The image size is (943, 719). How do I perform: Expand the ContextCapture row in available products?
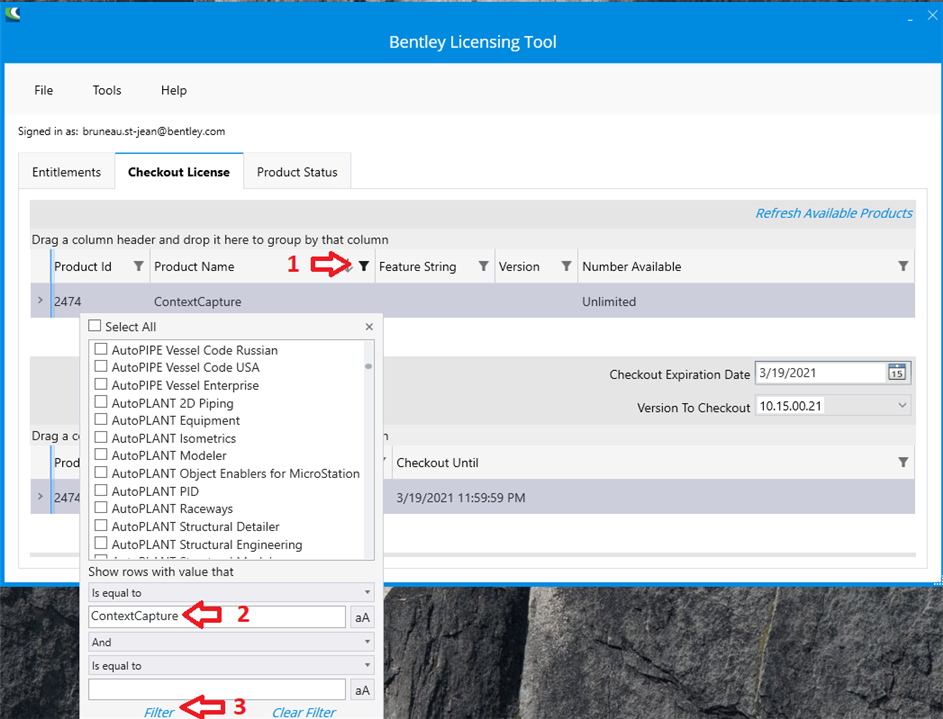40,300
